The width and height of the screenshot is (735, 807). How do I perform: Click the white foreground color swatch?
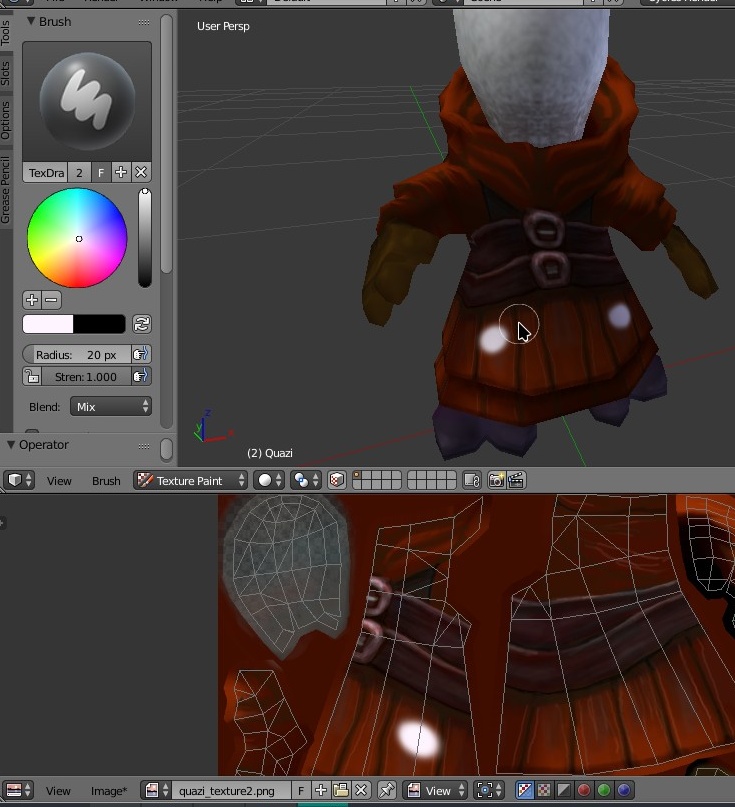tap(48, 324)
